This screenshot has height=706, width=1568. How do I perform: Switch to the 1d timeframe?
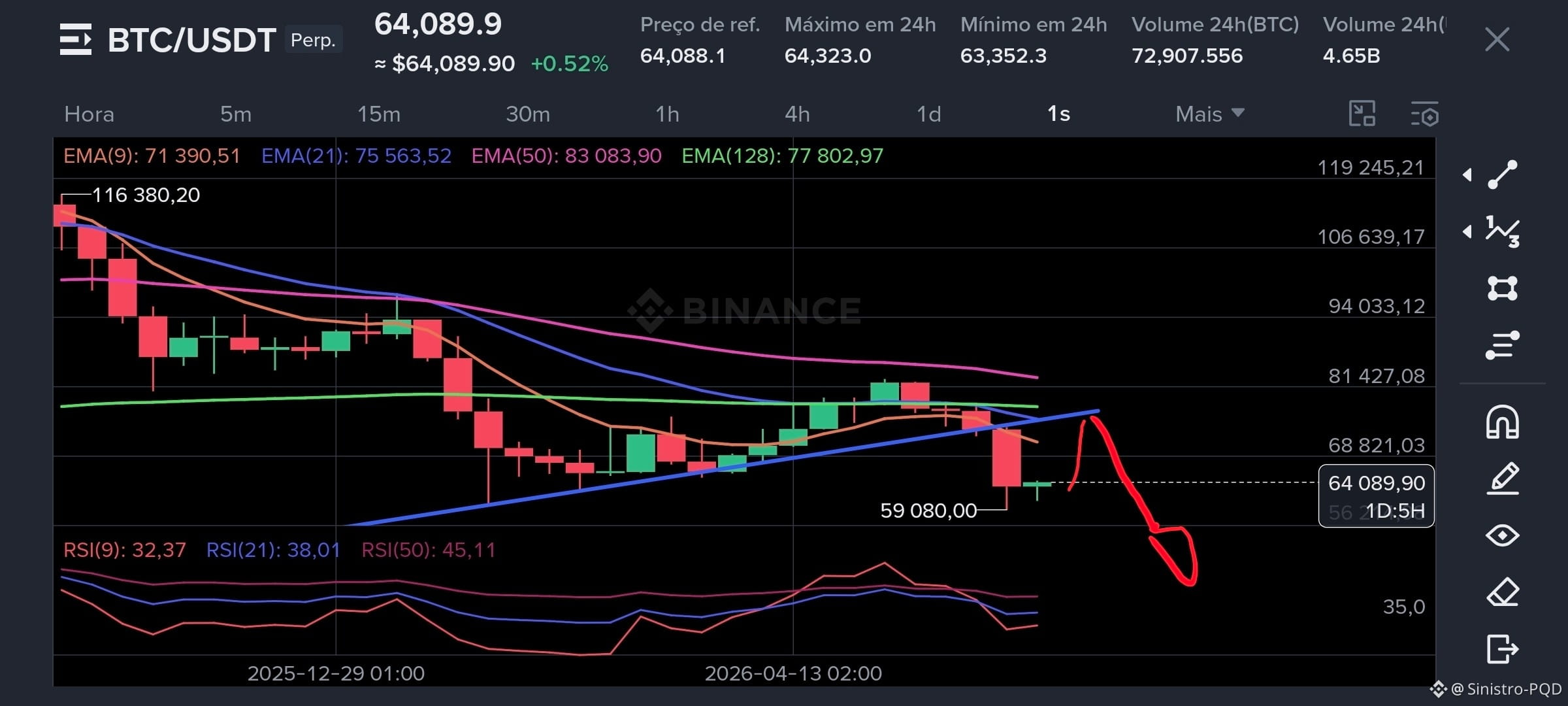tap(928, 114)
